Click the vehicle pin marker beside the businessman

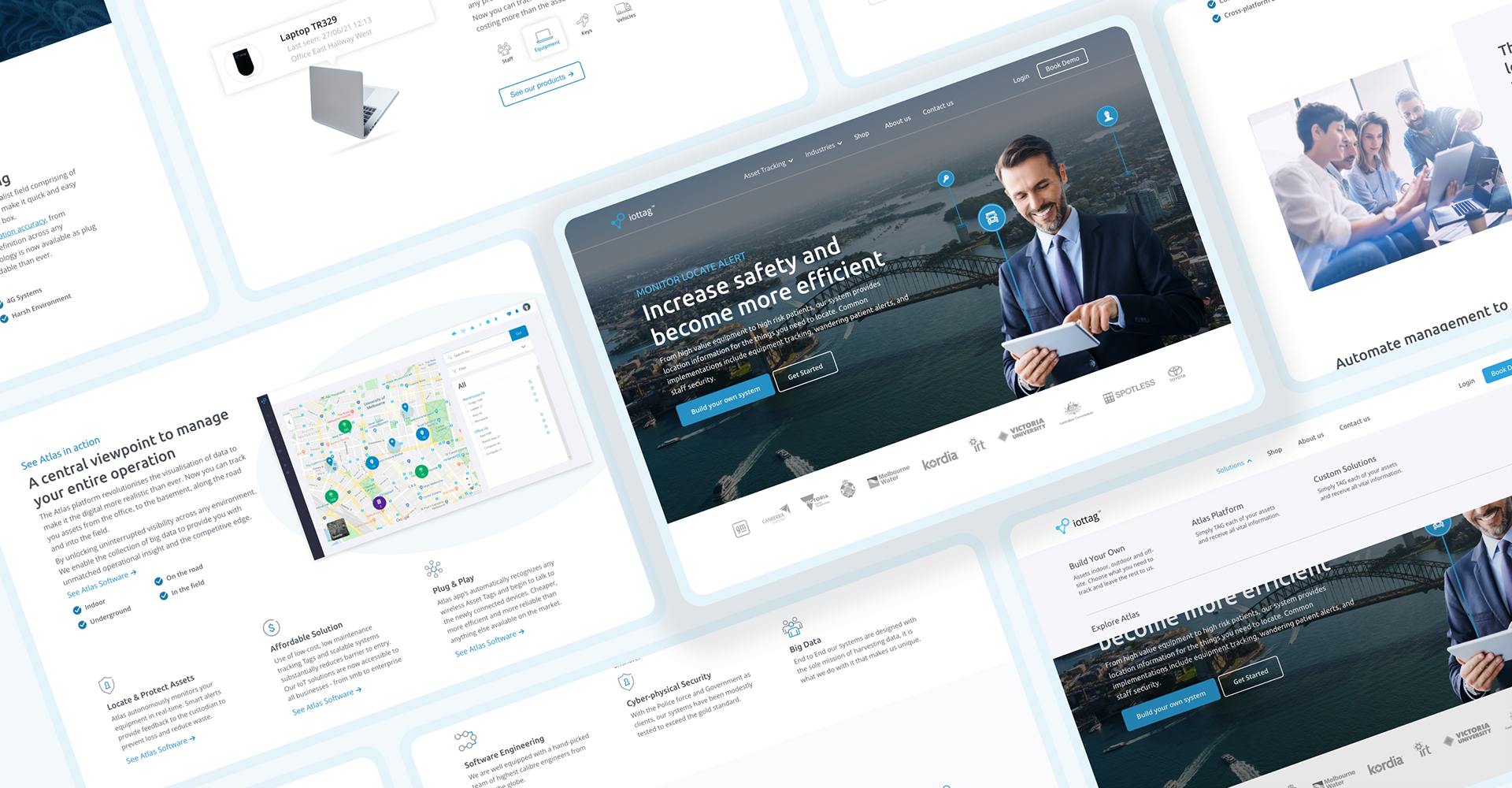[991, 217]
